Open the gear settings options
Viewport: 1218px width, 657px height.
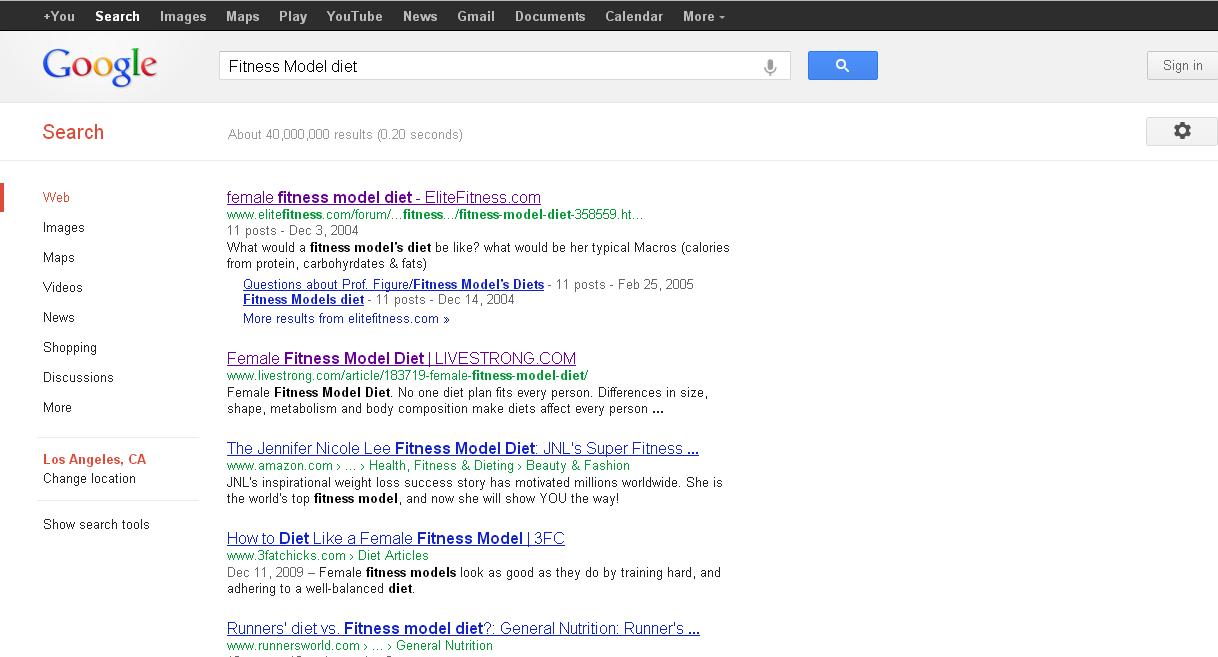coord(1181,131)
